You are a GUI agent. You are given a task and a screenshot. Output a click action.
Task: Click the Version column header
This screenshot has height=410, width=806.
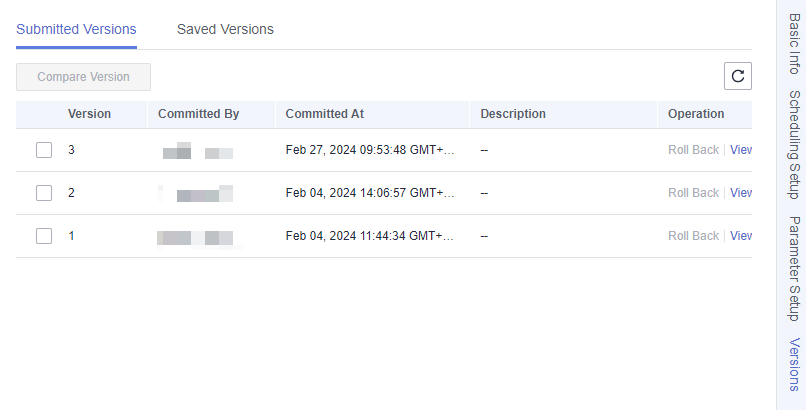(x=89, y=114)
